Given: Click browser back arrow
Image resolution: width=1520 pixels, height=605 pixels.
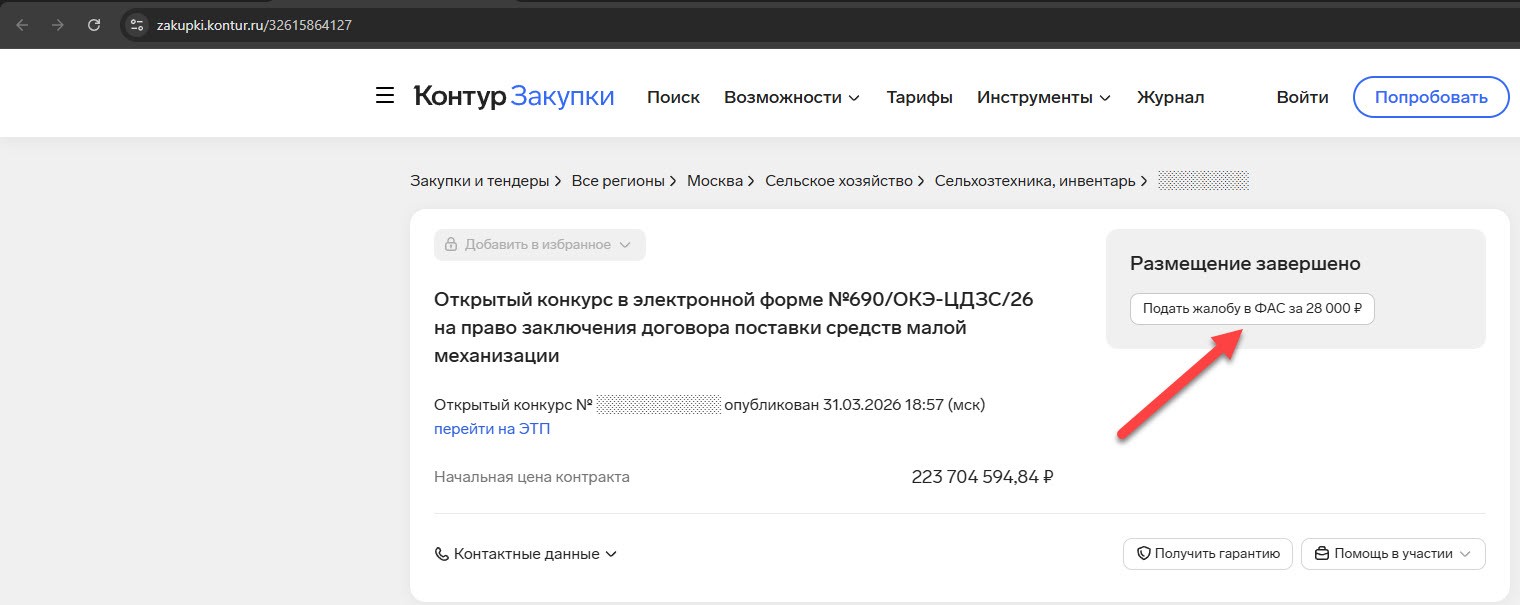Looking at the screenshot, I should (x=22, y=25).
